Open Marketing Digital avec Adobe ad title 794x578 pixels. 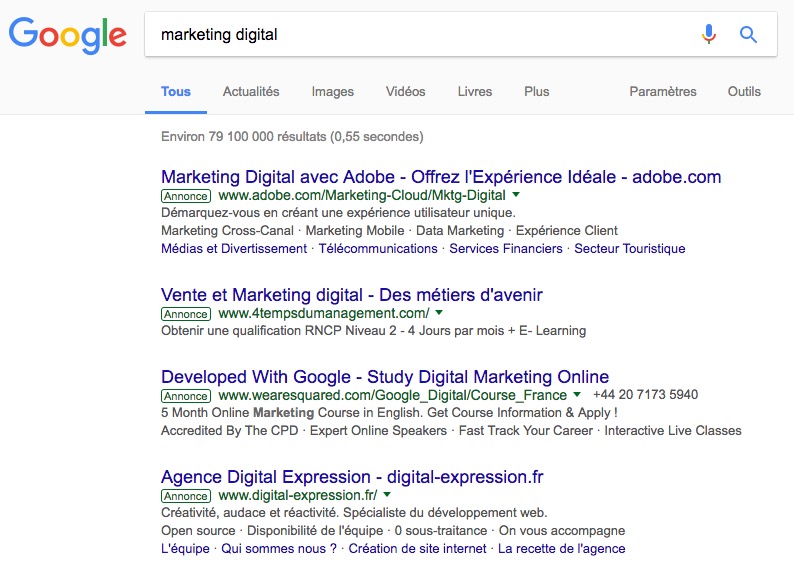441,177
